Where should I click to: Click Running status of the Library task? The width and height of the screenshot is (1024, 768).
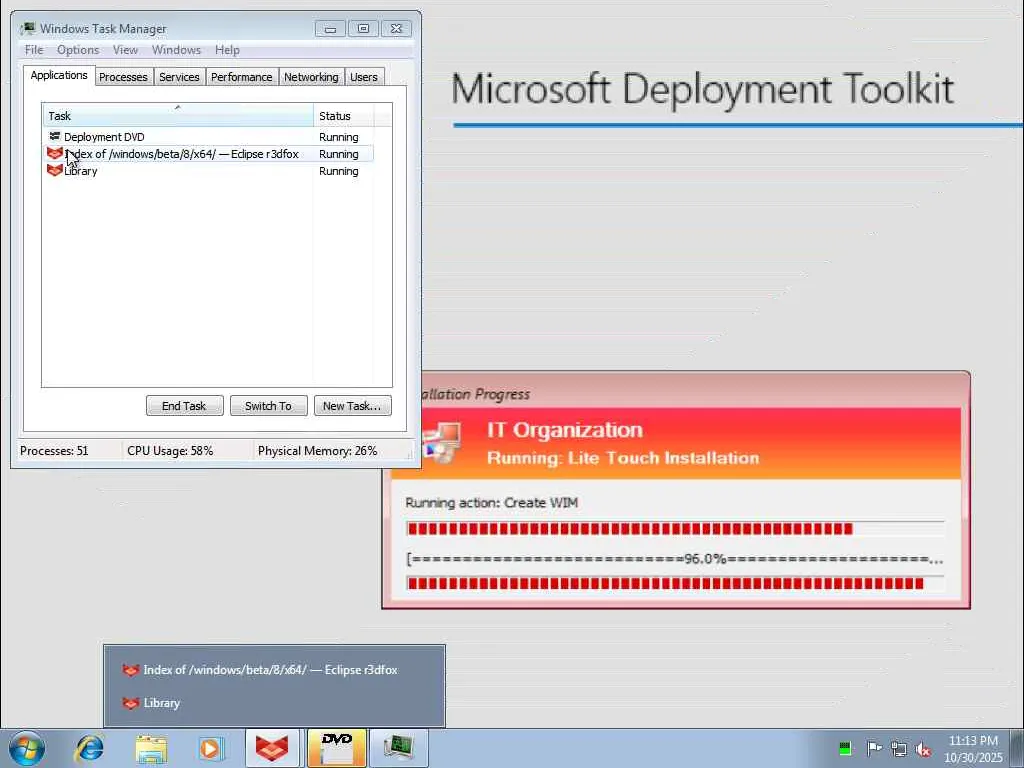pyautogui.click(x=338, y=170)
